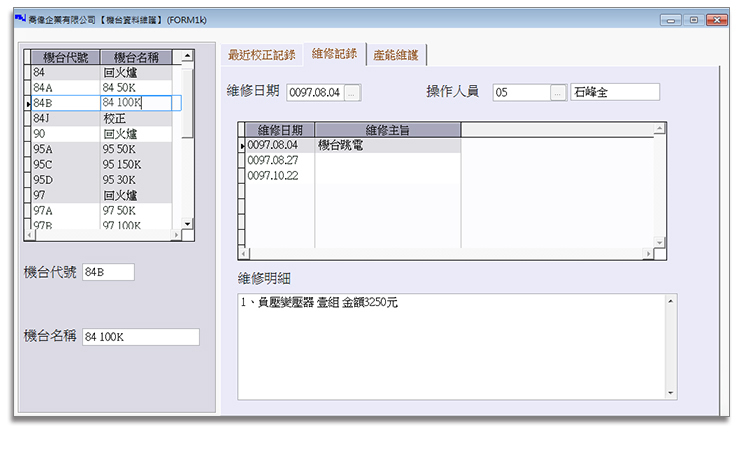Switch to the 產能維護 tab
The height and width of the screenshot is (472, 742).
(x=396, y=55)
